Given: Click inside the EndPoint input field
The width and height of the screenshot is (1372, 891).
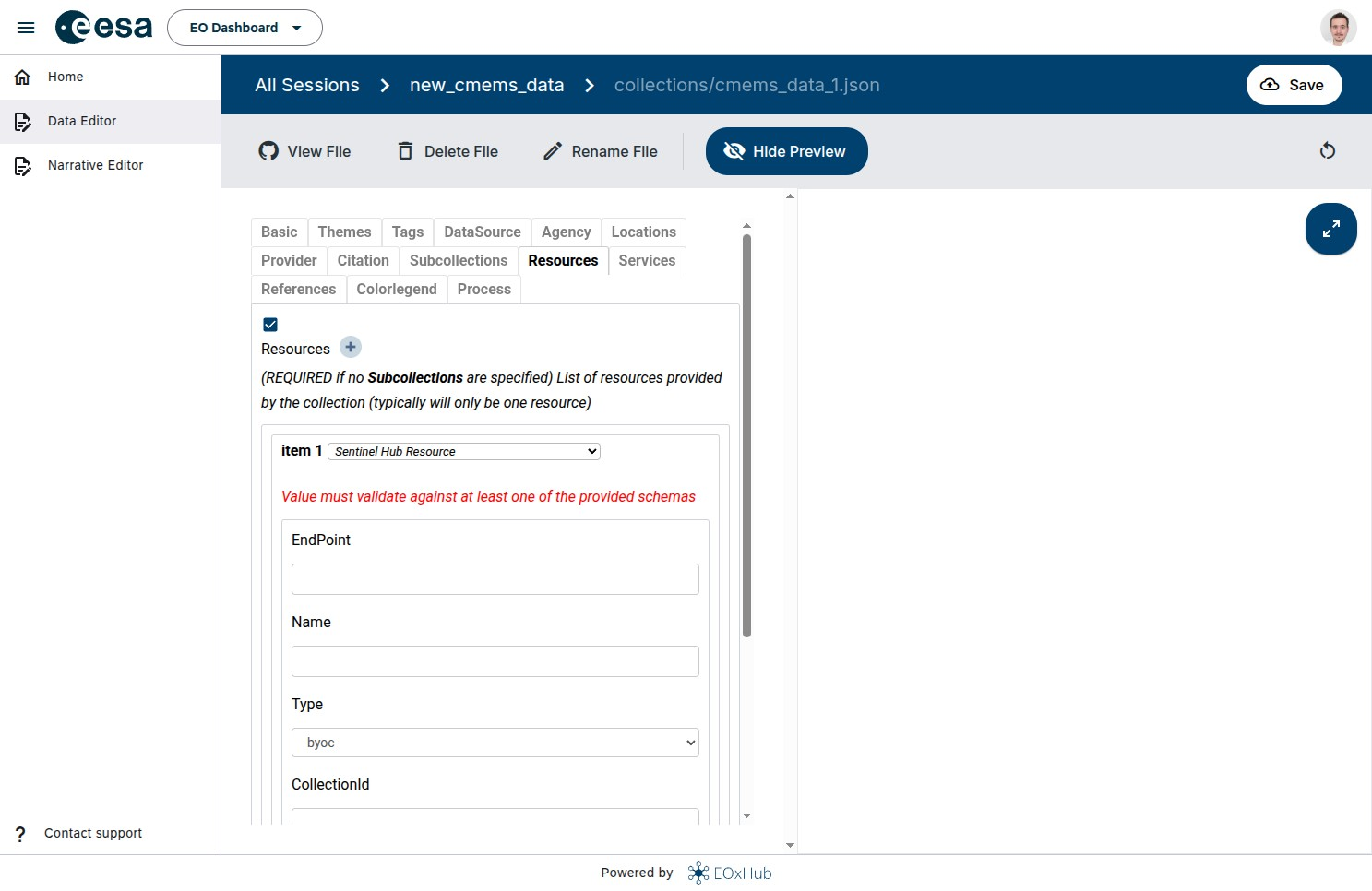Looking at the screenshot, I should point(495,578).
